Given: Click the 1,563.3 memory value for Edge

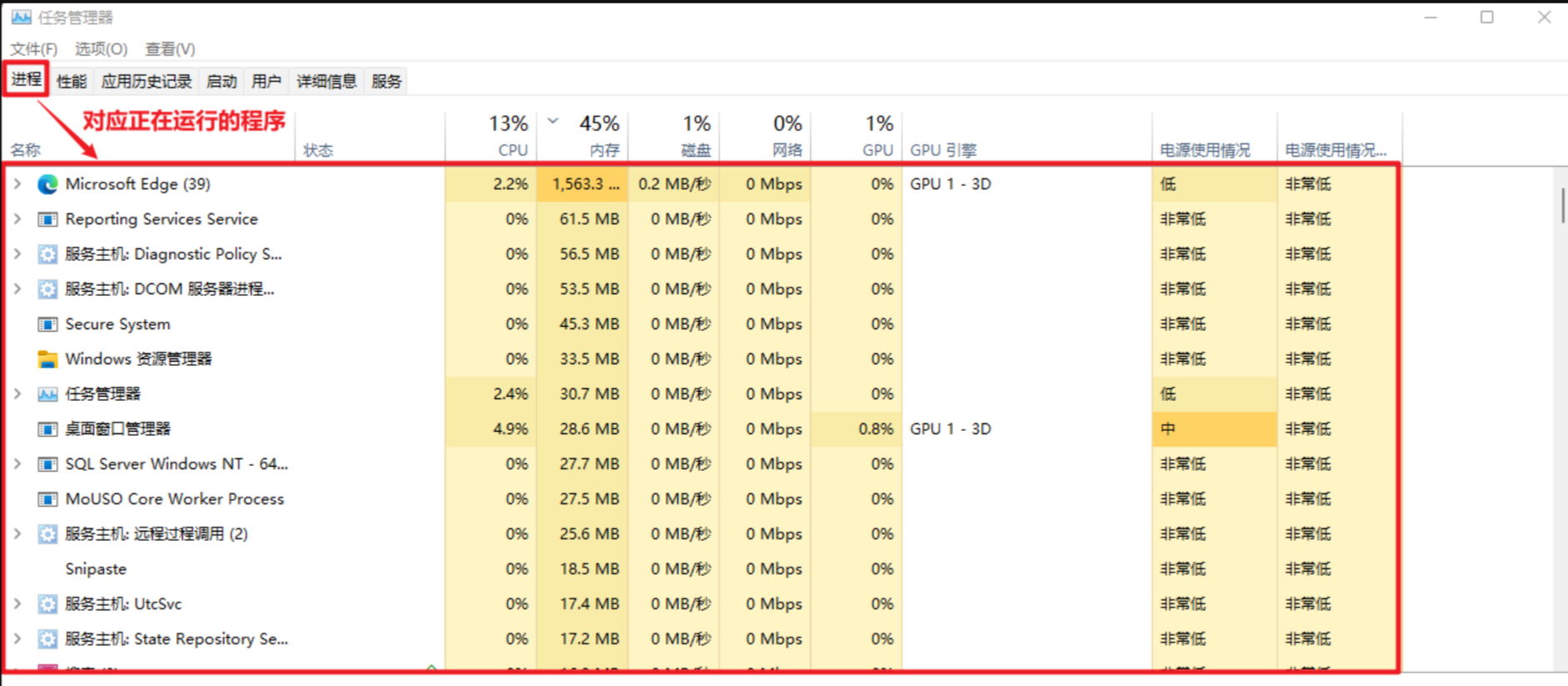Looking at the screenshot, I should [585, 184].
